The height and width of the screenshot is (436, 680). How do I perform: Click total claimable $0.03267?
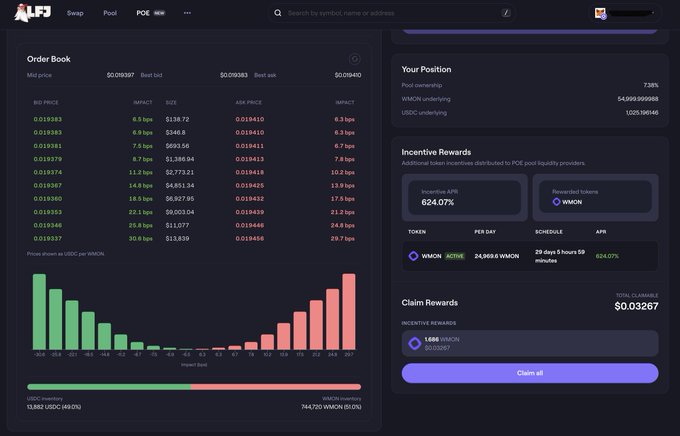[636, 306]
